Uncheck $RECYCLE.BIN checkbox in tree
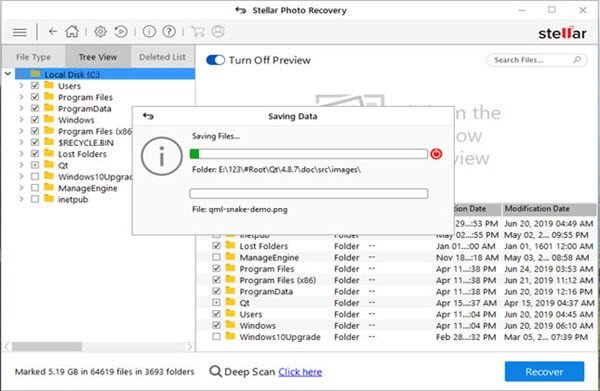The height and width of the screenshot is (391, 600). (x=35, y=142)
